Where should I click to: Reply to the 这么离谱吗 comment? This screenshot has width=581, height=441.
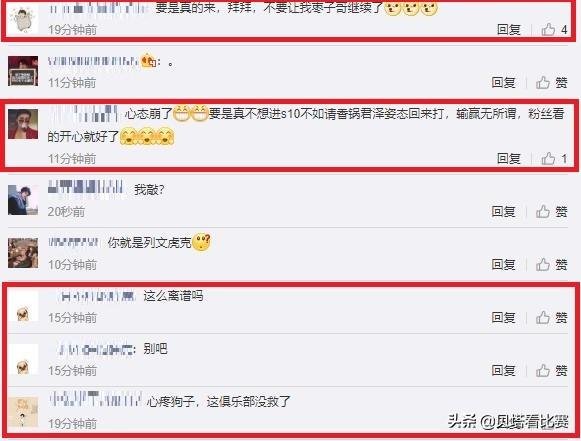click(x=503, y=317)
